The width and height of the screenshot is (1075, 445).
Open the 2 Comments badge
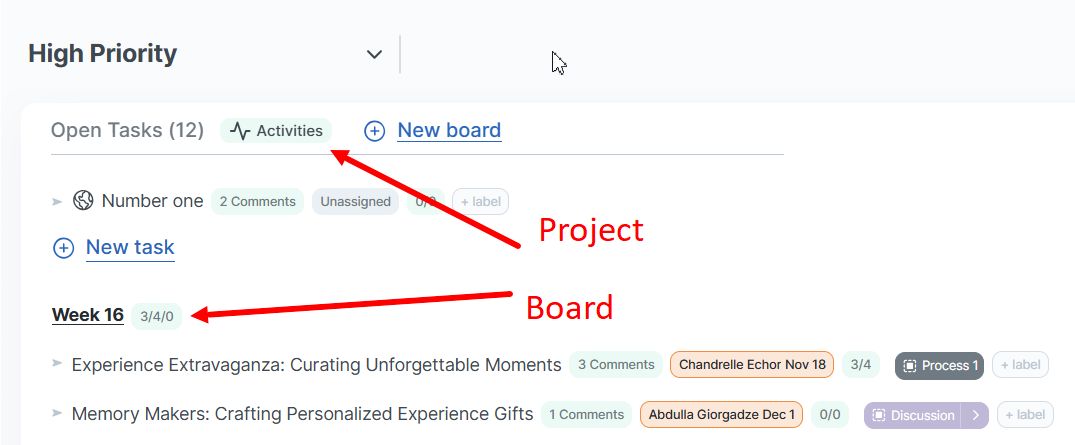click(x=257, y=201)
